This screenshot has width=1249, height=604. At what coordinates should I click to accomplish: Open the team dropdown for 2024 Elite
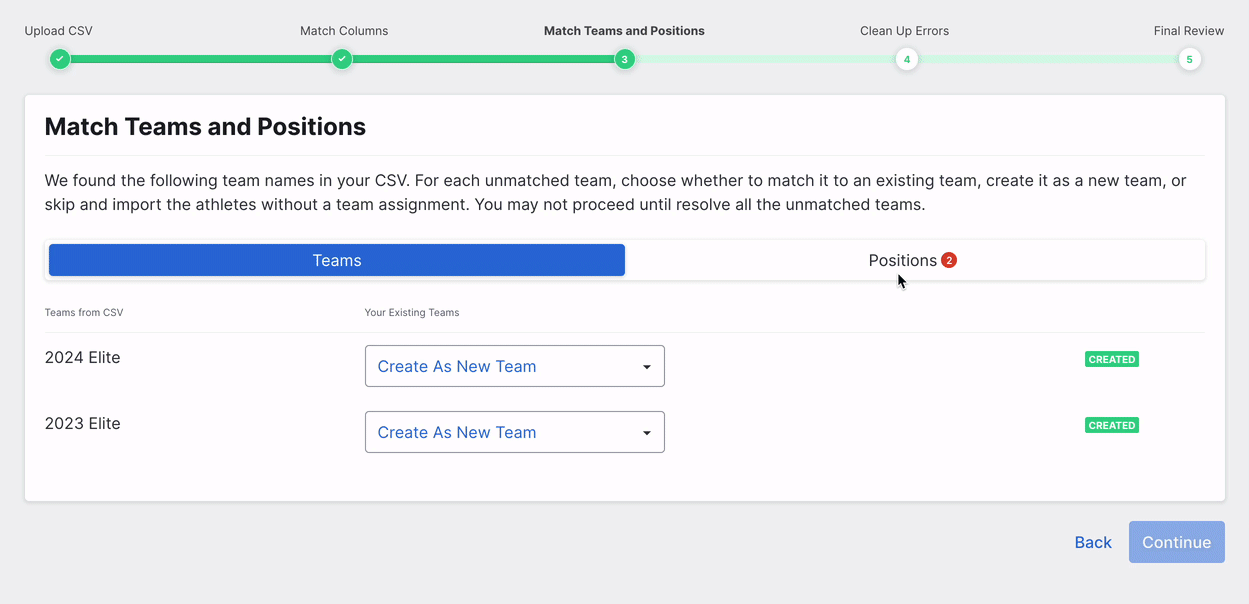point(514,366)
